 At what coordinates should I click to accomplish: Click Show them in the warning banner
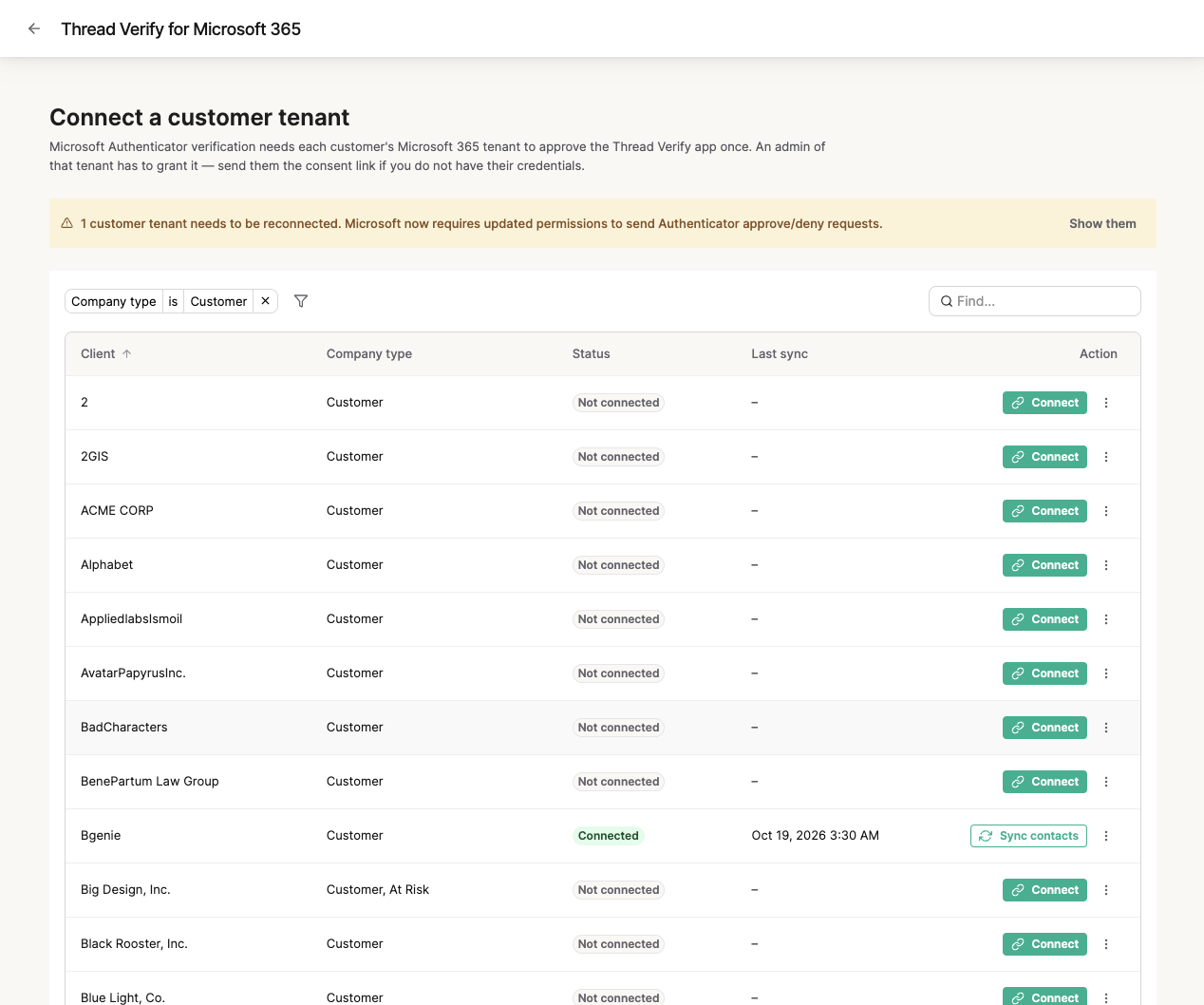point(1102,223)
